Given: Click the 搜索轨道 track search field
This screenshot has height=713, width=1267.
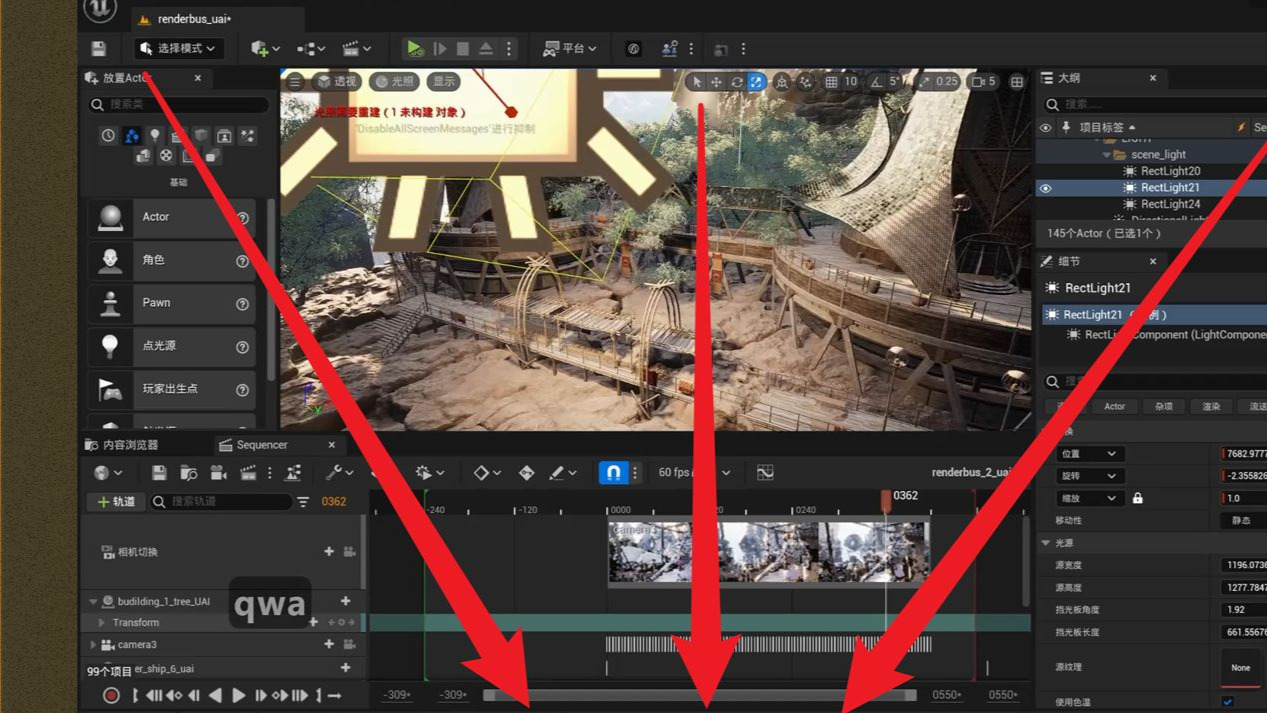Looking at the screenshot, I should (222, 502).
